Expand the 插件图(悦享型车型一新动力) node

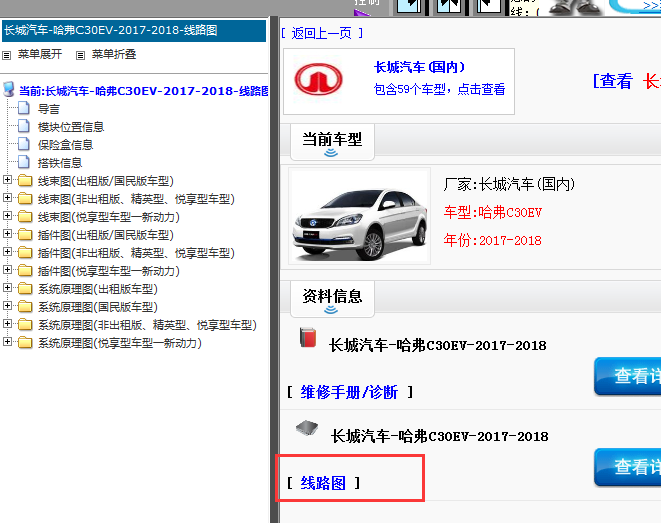click(x=7, y=269)
